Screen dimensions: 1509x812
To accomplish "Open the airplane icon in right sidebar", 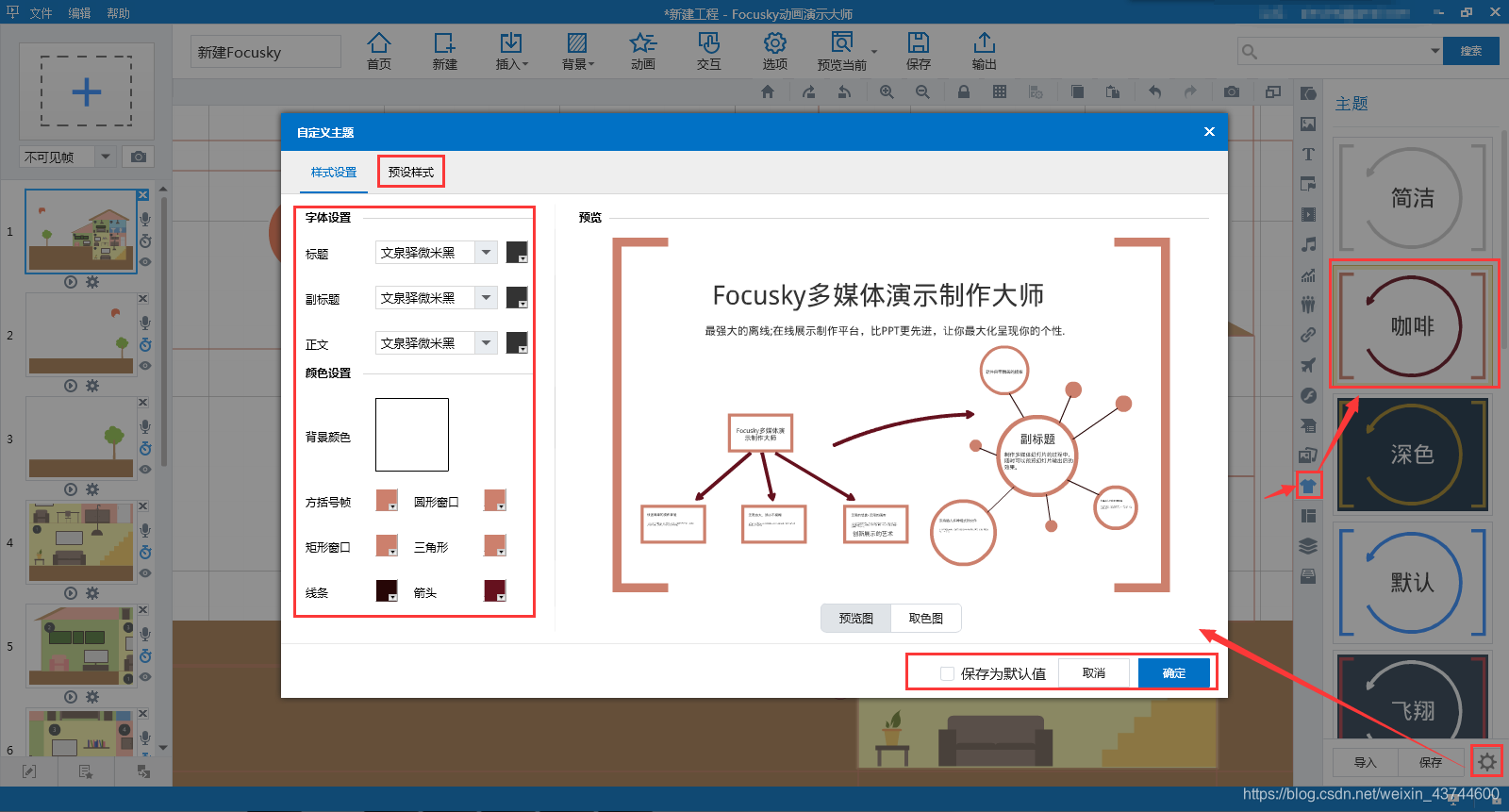I will (x=1308, y=365).
